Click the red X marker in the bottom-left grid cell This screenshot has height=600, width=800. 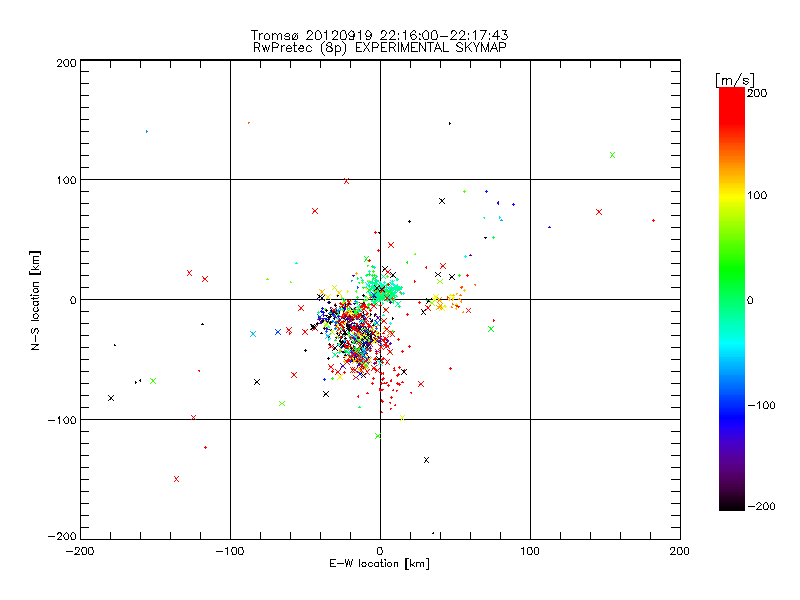[177, 479]
